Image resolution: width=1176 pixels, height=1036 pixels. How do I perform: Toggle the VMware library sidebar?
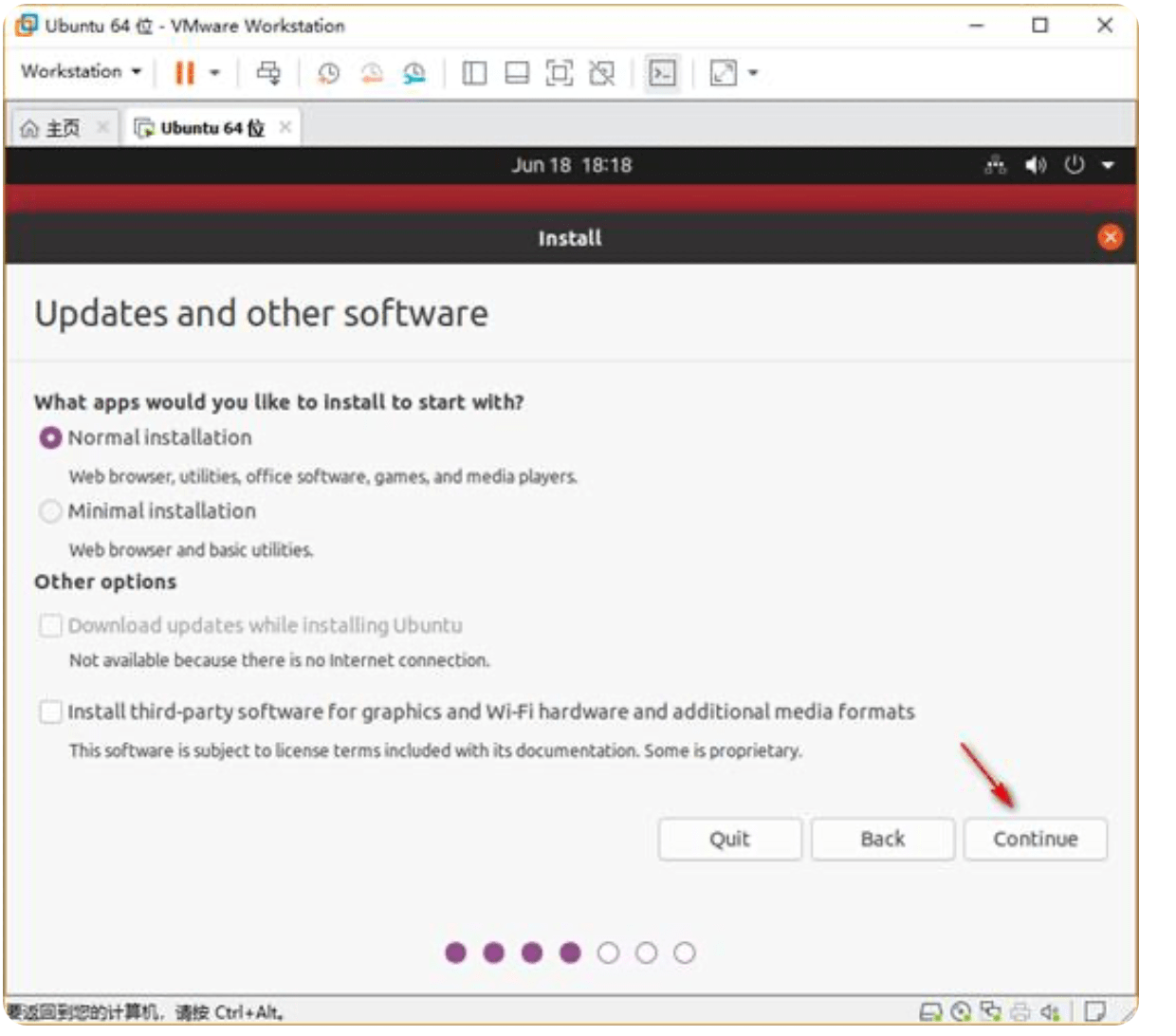474,73
